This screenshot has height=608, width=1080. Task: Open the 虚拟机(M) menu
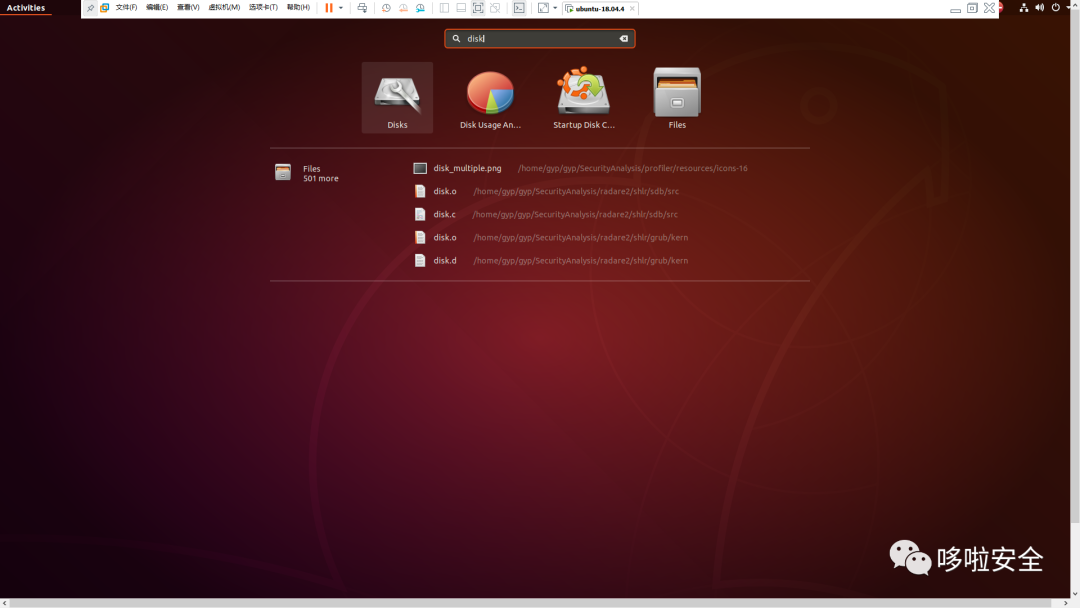pyautogui.click(x=224, y=8)
